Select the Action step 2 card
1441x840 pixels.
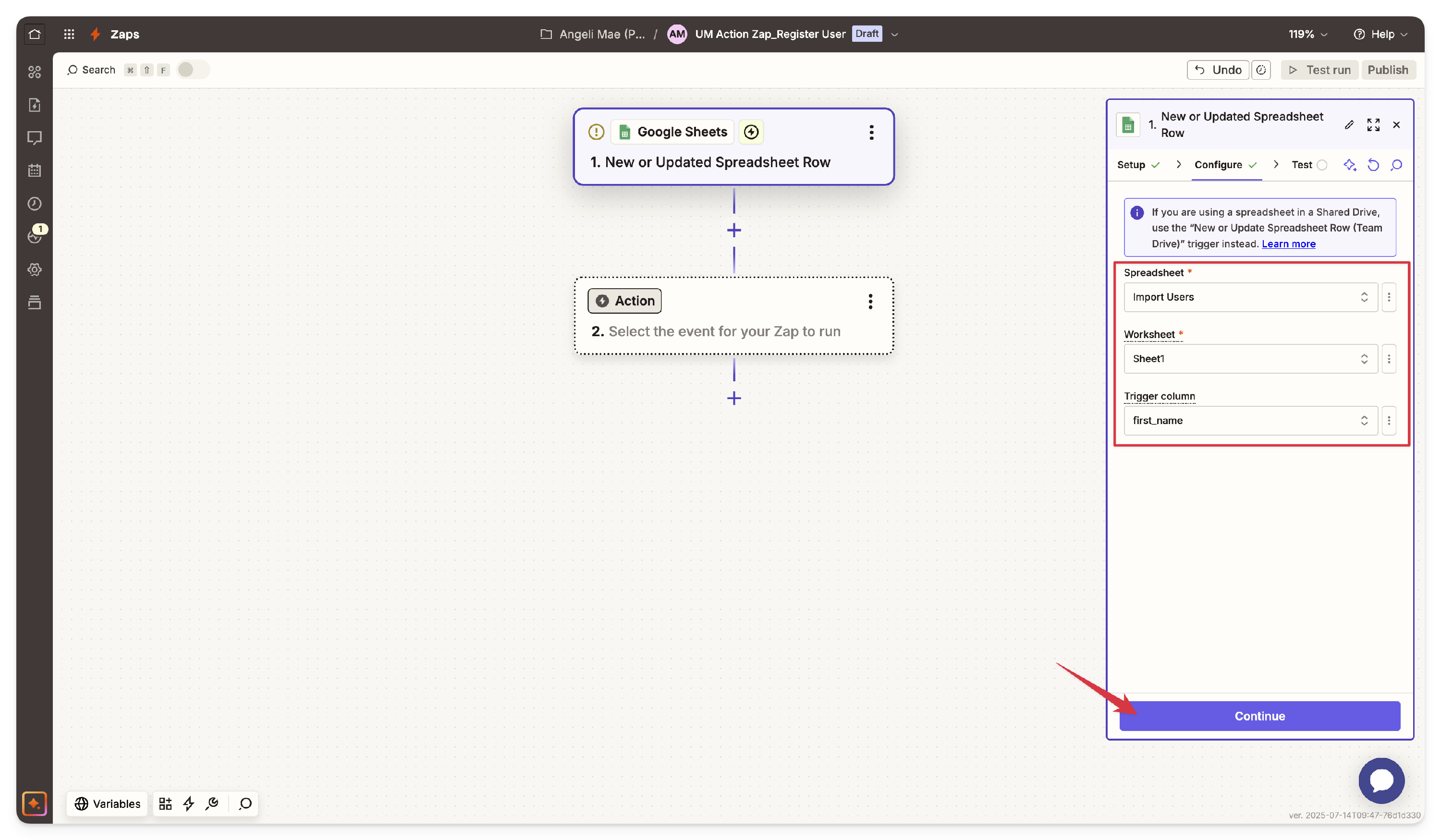(x=733, y=316)
